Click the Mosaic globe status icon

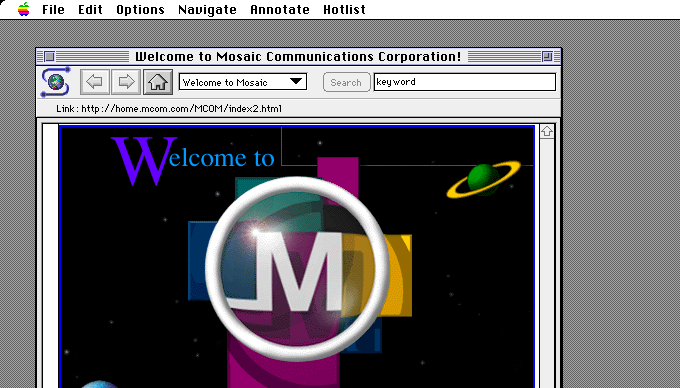(x=56, y=82)
